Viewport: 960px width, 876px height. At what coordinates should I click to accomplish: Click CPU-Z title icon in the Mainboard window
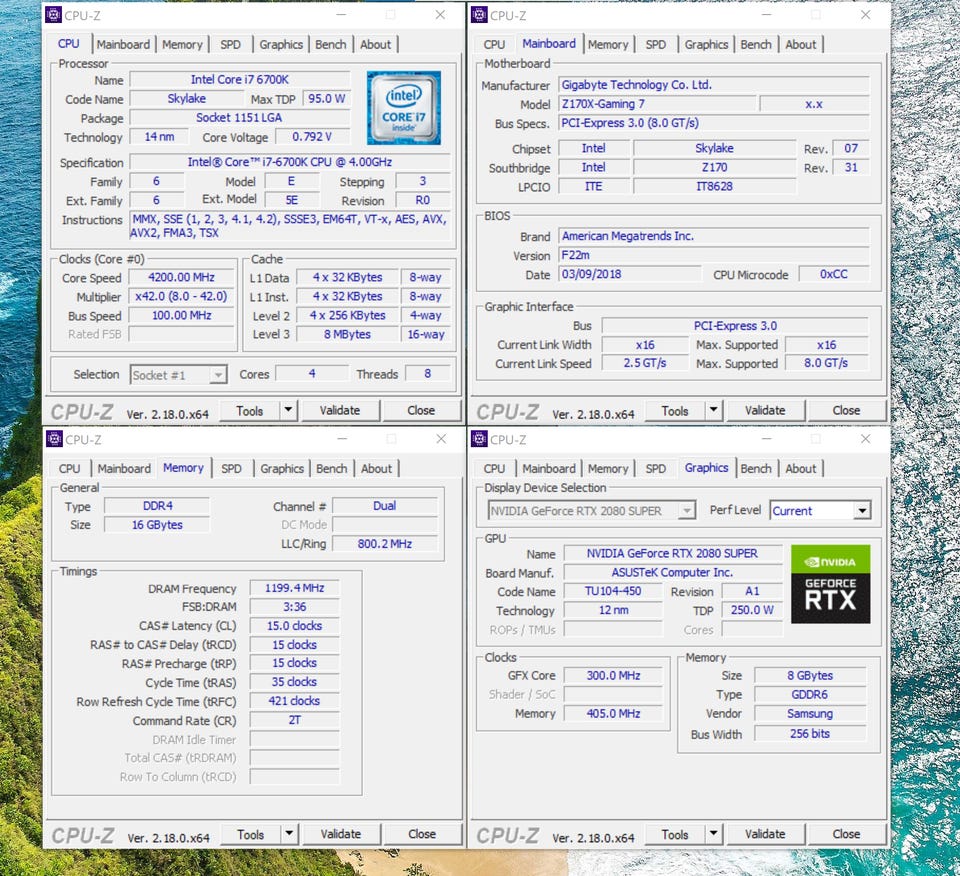click(x=478, y=15)
